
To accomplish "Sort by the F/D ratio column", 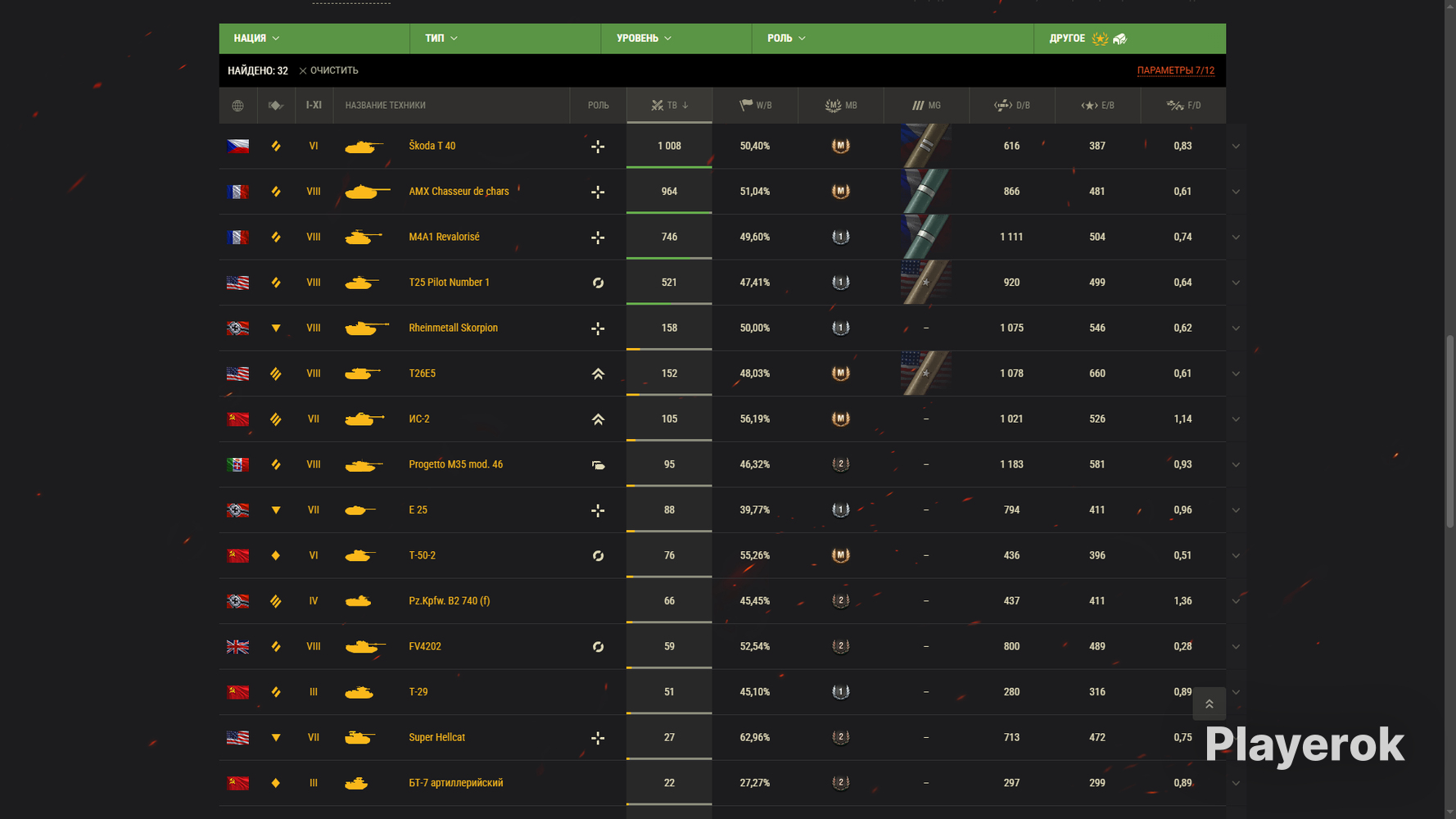I will (1183, 106).
